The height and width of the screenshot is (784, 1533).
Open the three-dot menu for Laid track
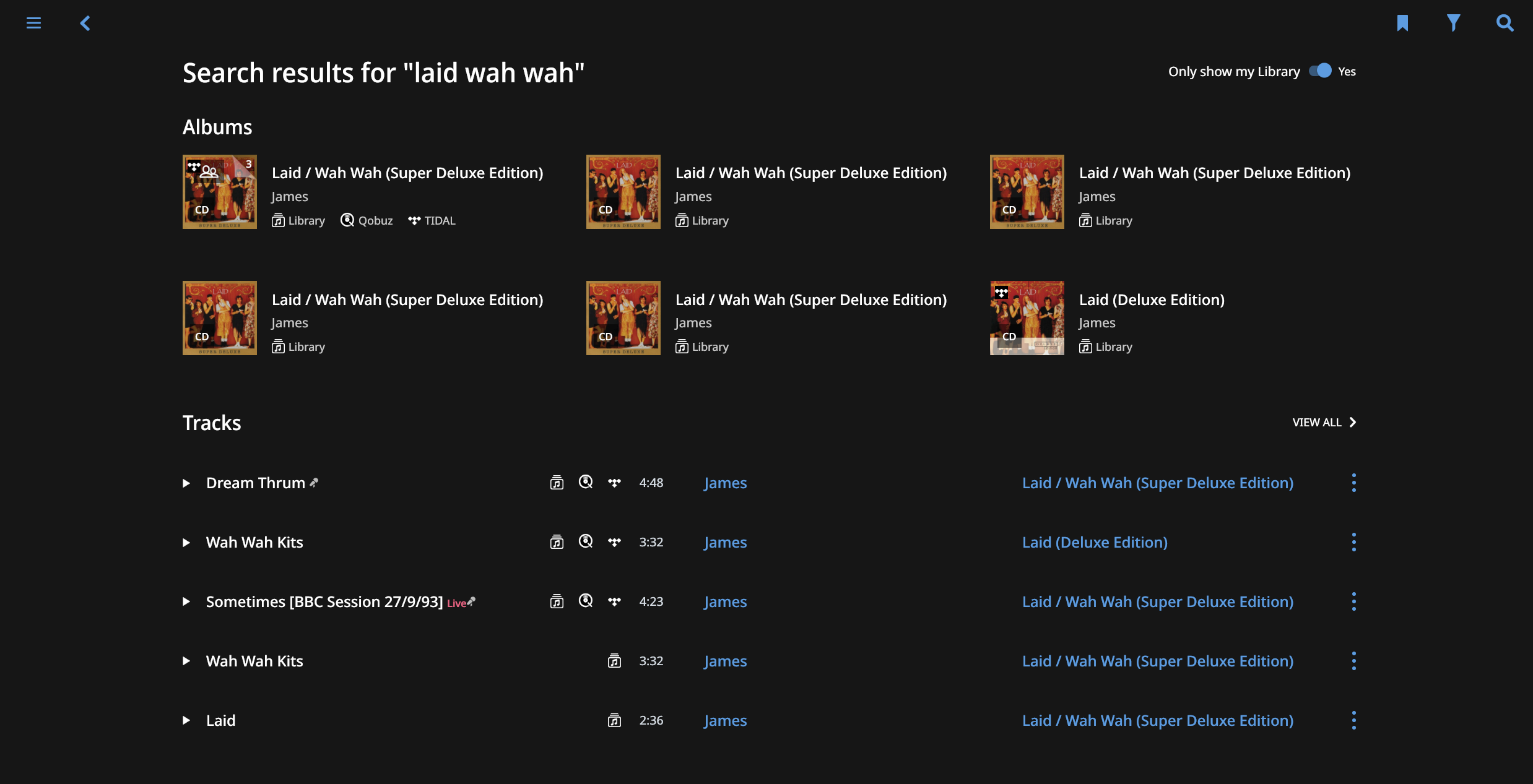[1353, 720]
